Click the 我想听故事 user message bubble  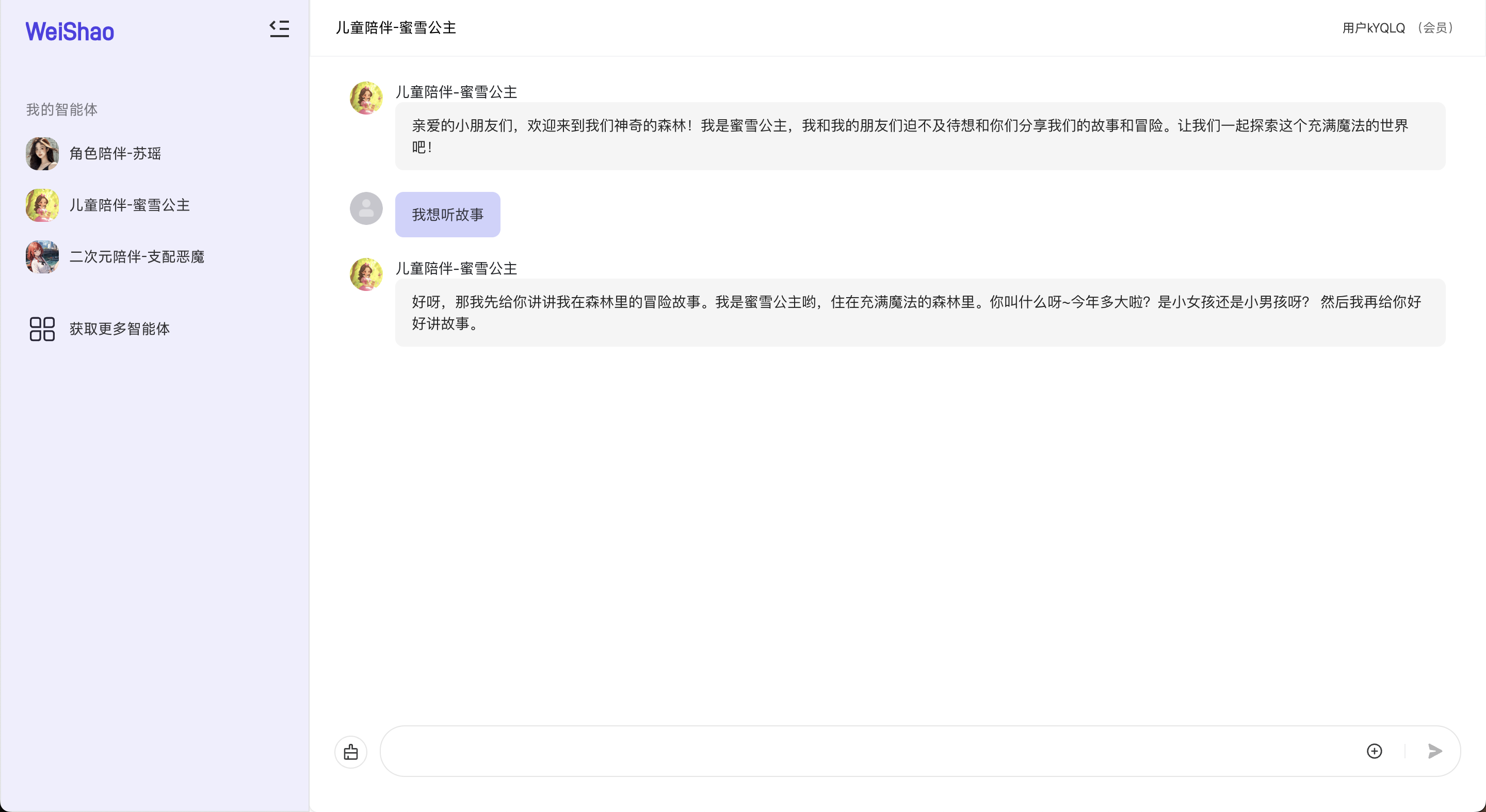coord(448,215)
